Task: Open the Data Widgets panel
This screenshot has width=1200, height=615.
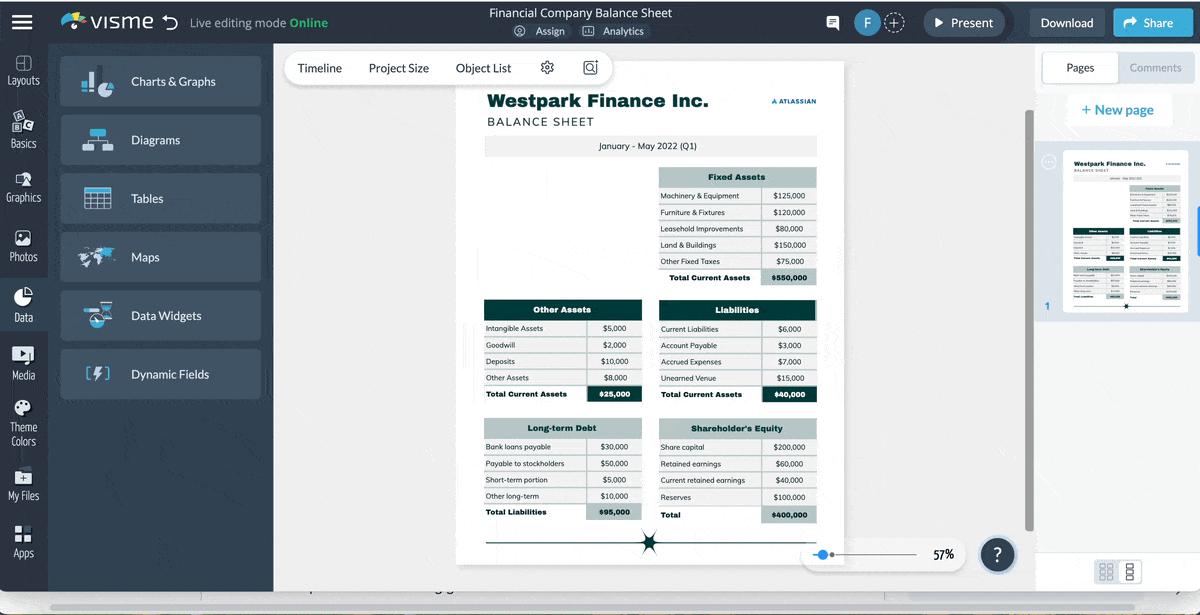Action: (160, 315)
